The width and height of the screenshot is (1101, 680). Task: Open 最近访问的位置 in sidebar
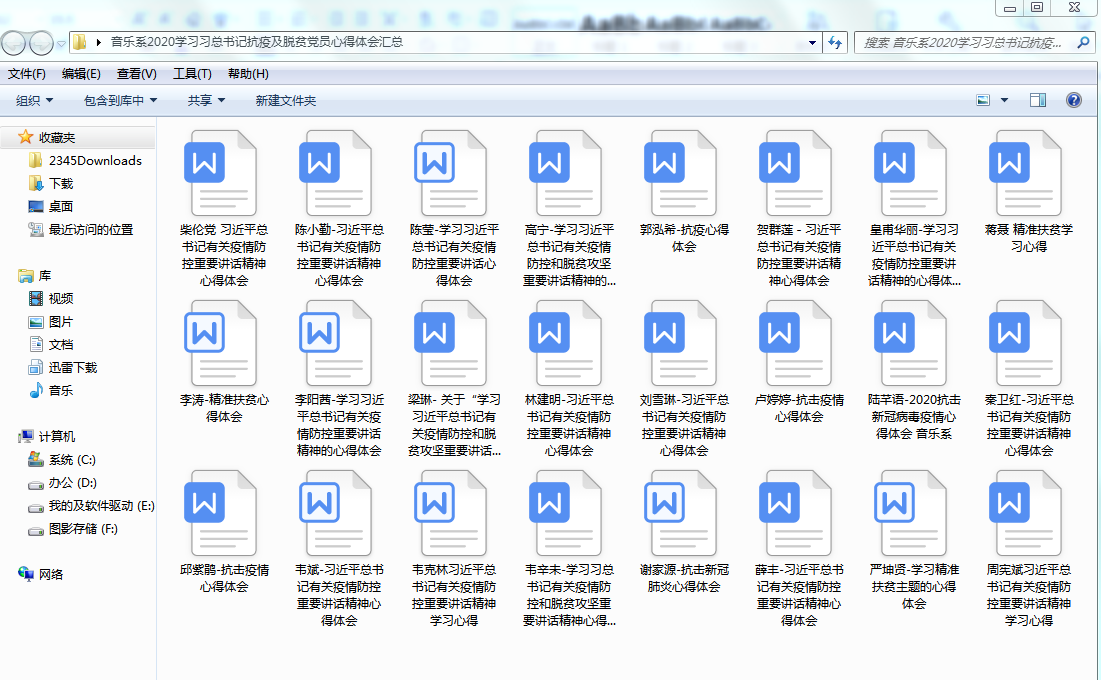pyautogui.click(x=90, y=230)
